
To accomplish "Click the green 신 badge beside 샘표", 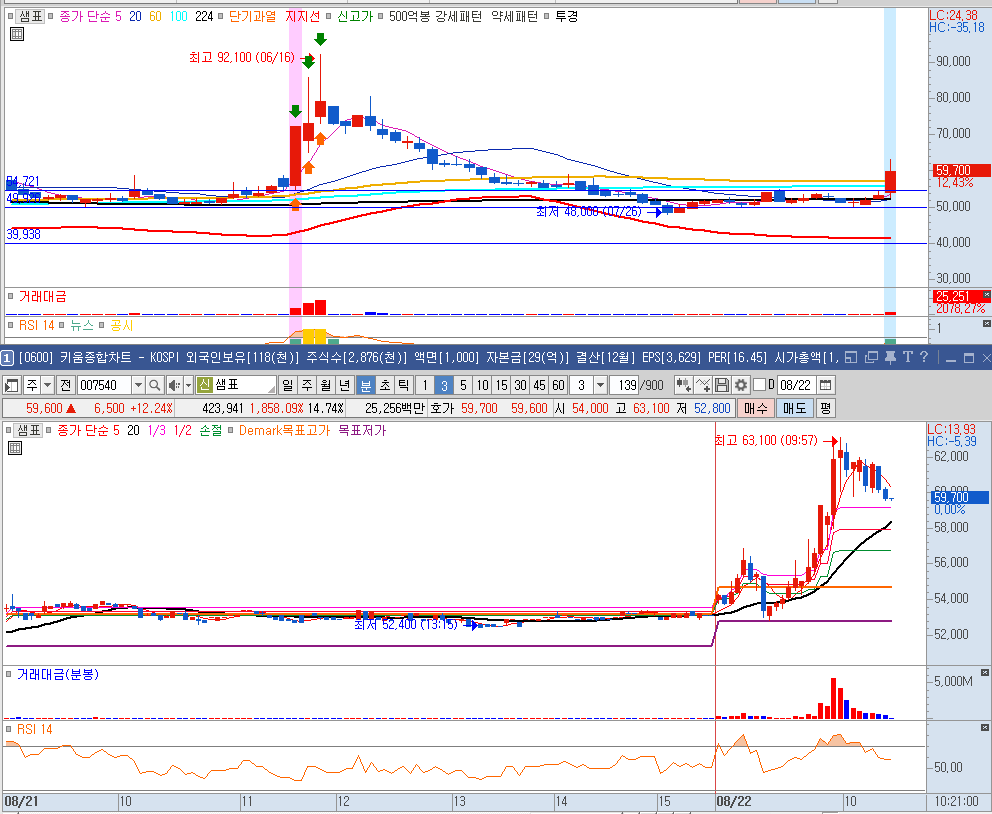I will [204, 385].
